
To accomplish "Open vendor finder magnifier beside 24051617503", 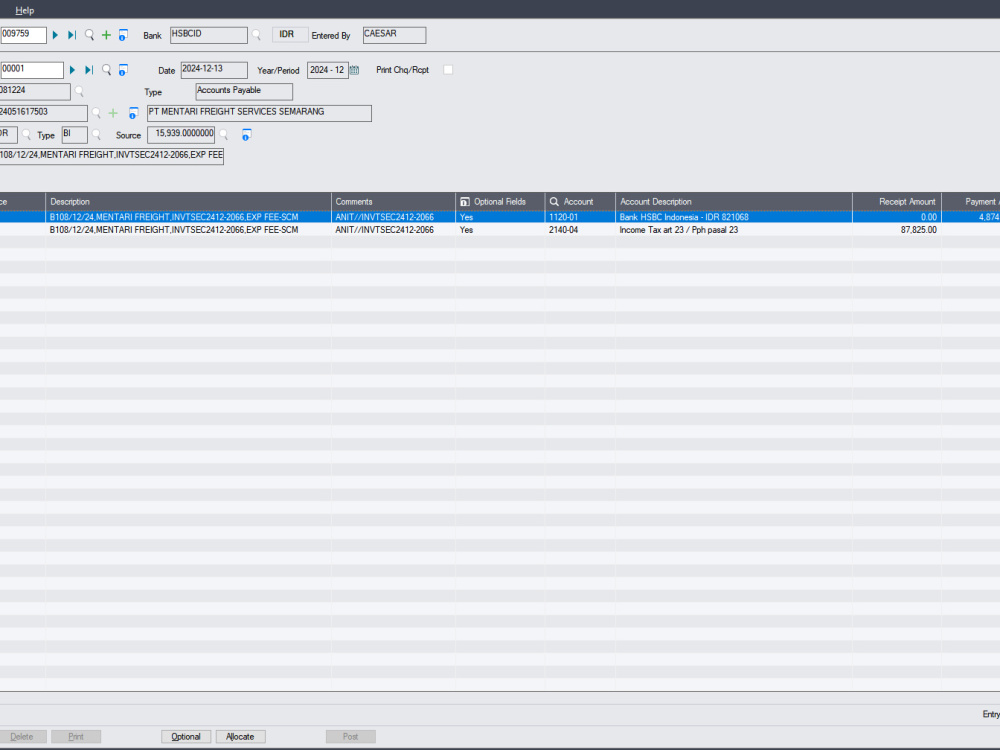I will (96, 114).
